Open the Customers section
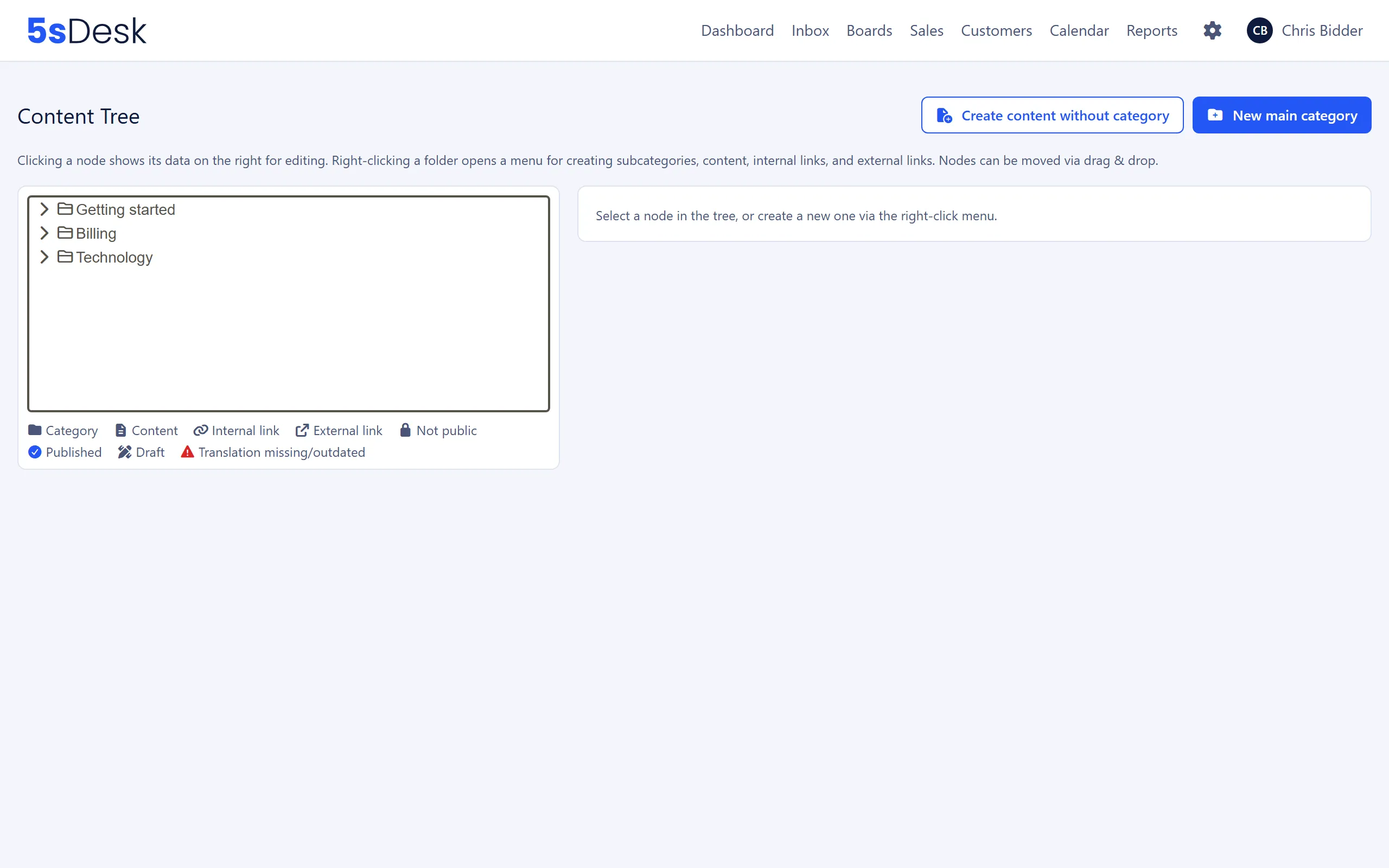The height and width of the screenshot is (868, 1389). tap(996, 30)
